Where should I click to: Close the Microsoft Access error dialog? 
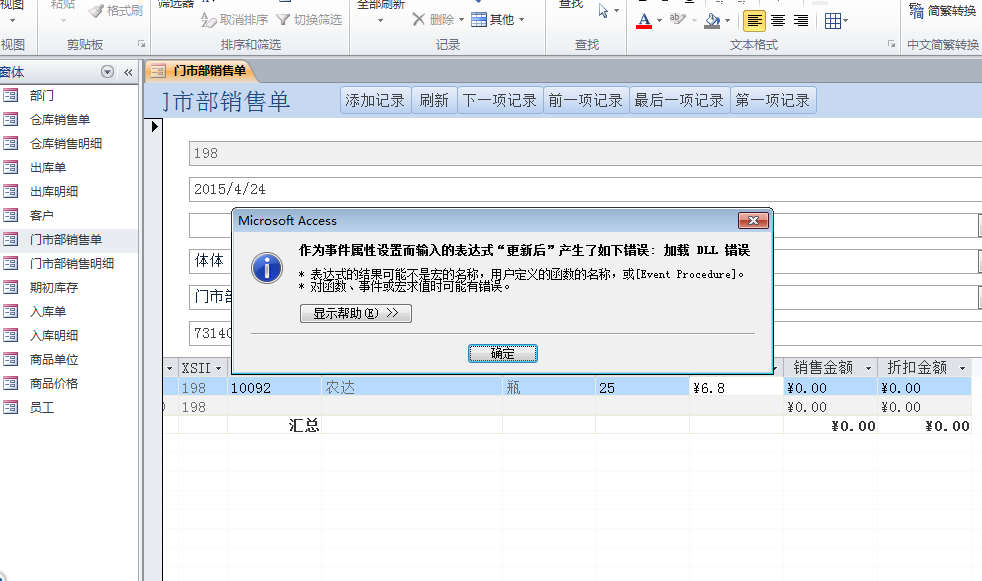coord(753,220)
